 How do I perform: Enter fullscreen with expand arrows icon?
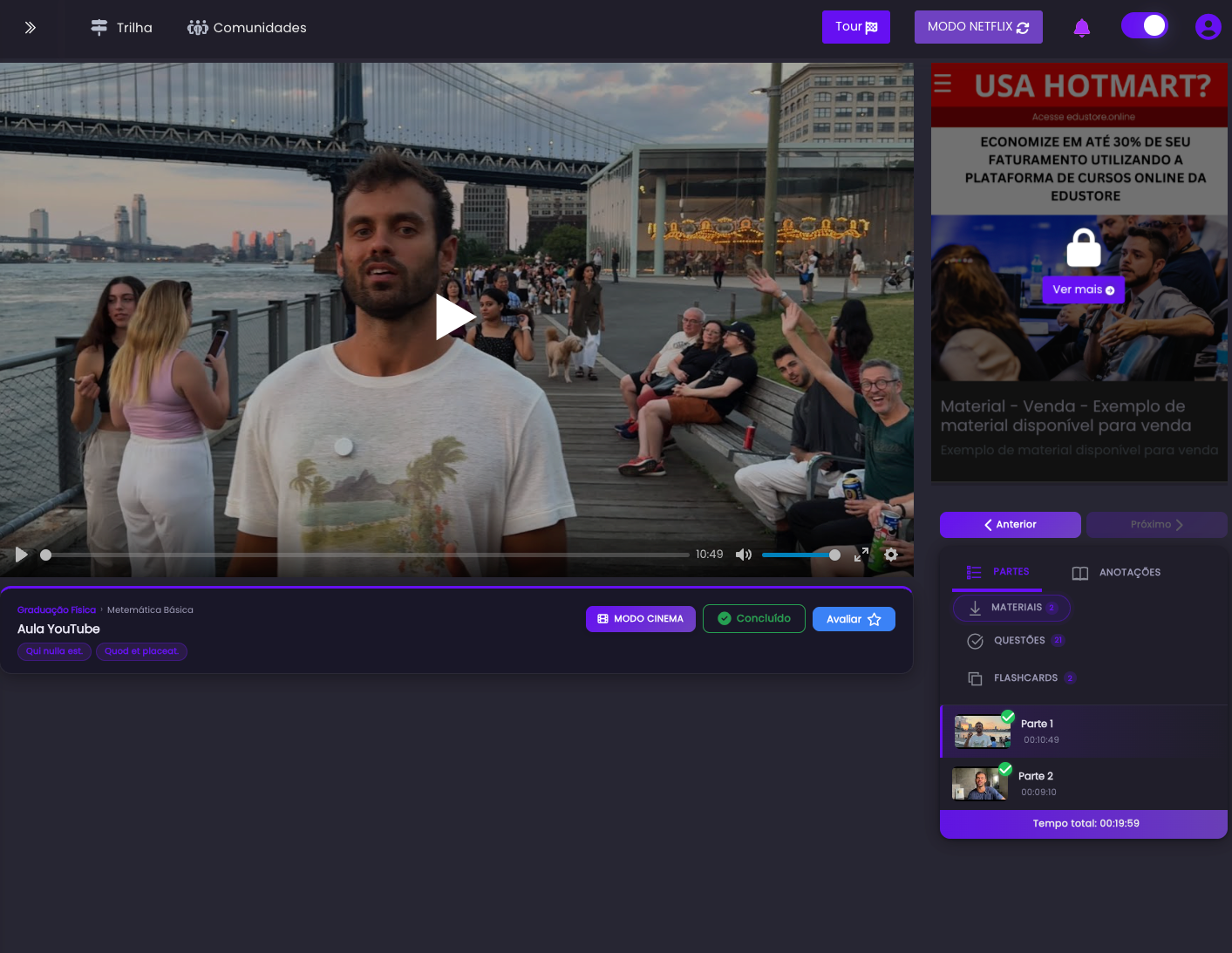861,555
